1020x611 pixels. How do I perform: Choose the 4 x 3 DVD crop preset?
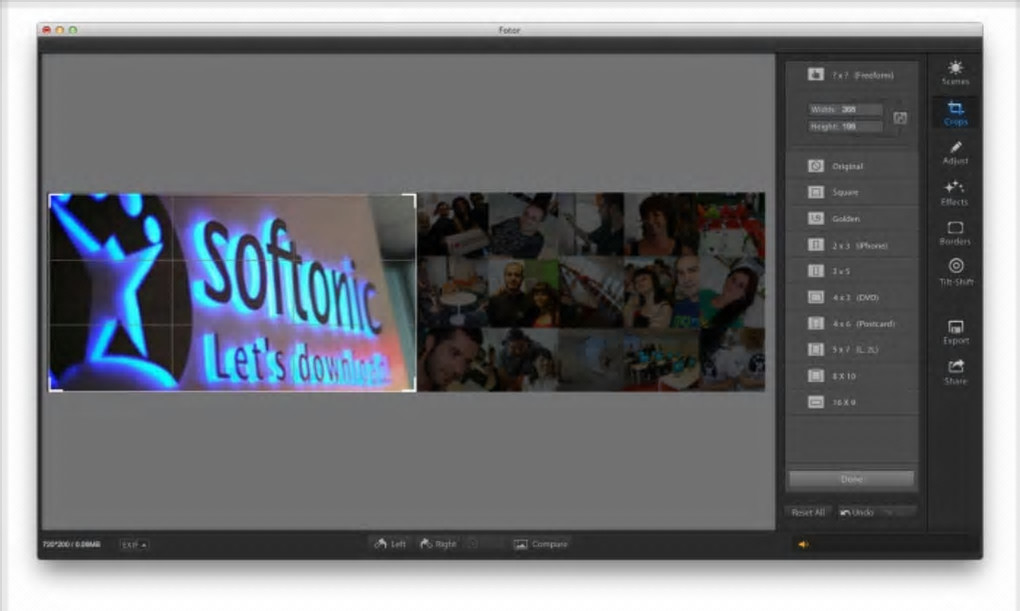(x=852, y=297)
